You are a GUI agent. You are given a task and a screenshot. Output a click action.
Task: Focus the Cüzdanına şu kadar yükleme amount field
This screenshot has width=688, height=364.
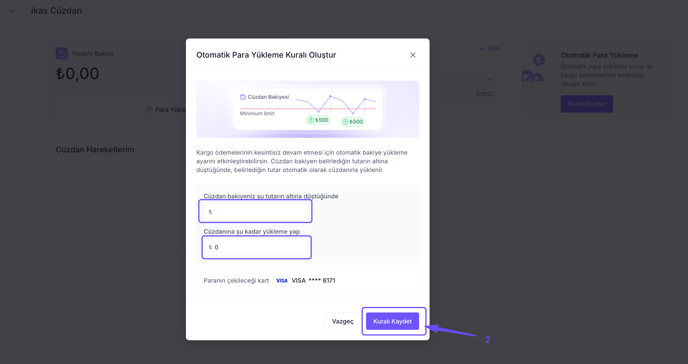[x=257, y=247]
